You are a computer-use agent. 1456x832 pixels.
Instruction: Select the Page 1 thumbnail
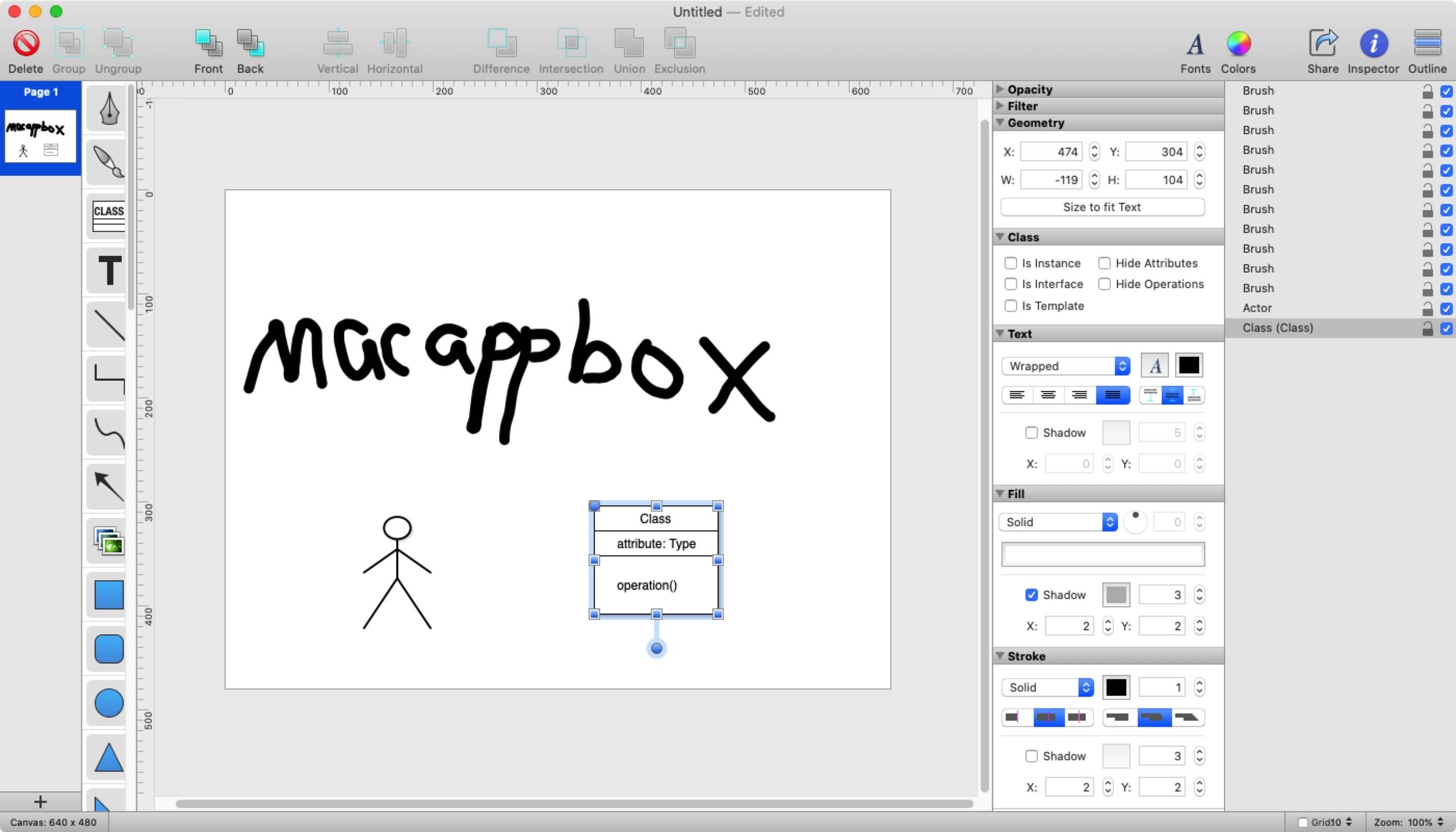click(x=41, y=136)
